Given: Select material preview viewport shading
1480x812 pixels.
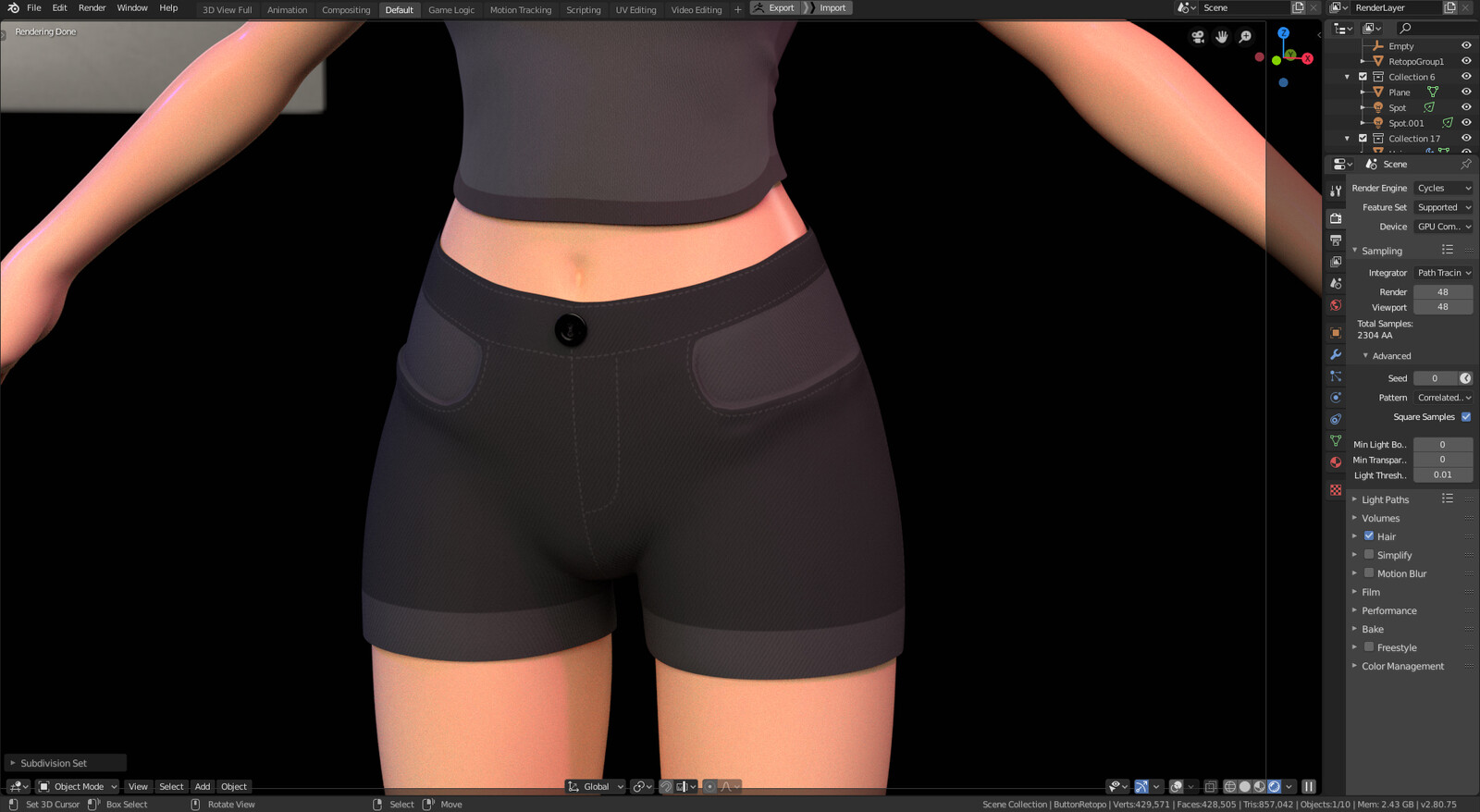Looking at the screenshot, I should tap(1260, 787).
